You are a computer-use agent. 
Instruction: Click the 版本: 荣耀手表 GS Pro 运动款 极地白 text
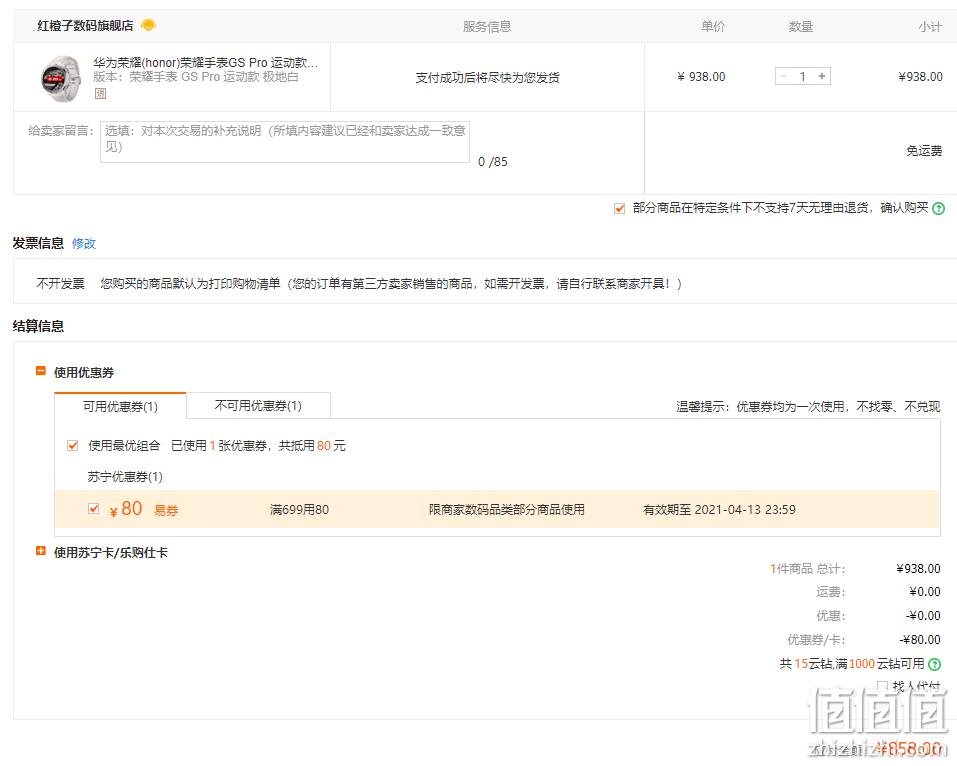[x=196, y=77]
